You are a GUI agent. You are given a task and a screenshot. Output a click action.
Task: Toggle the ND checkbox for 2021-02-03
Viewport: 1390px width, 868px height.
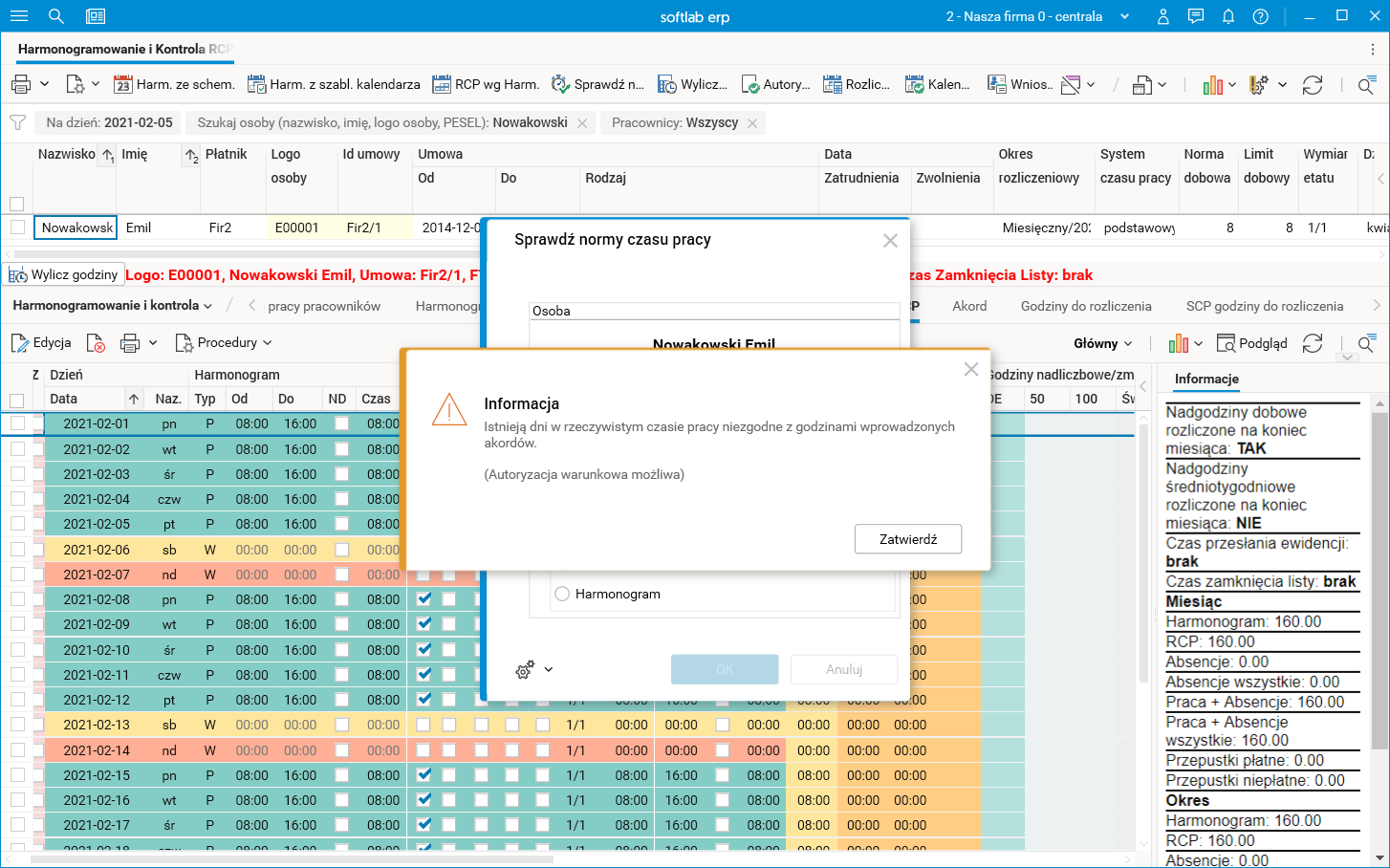tap(341, 474)
